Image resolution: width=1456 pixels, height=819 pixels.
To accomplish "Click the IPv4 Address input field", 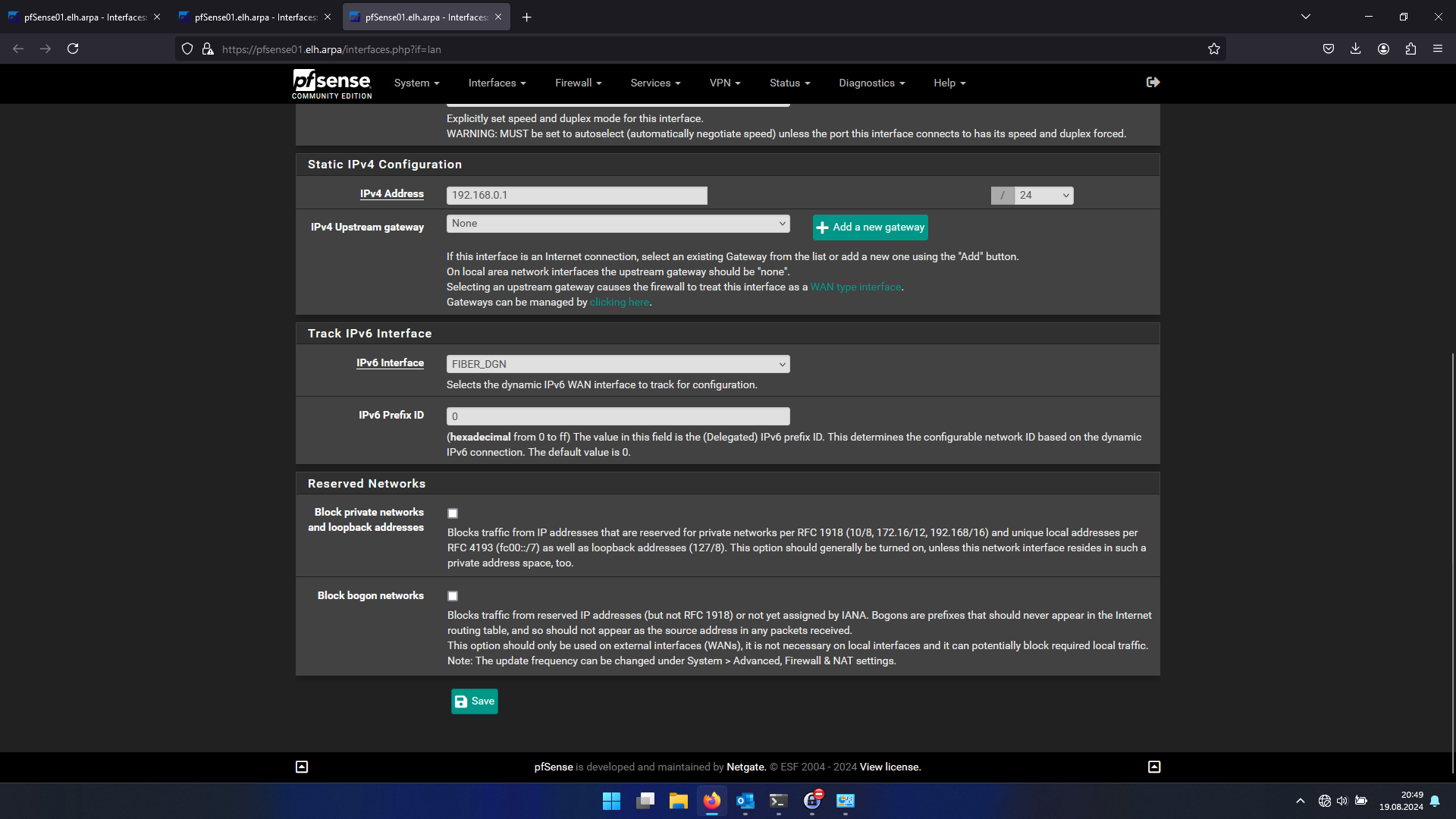I will tap(577, 196).
